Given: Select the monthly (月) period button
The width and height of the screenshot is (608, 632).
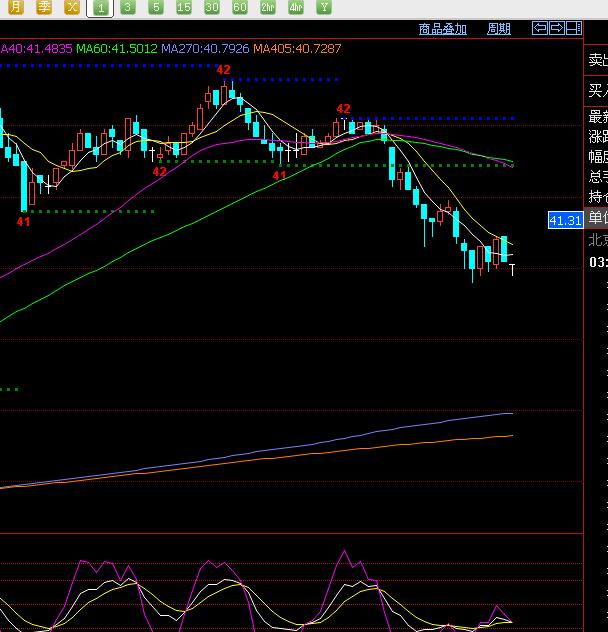Looking at the screenshot, I should click(15, 8).
